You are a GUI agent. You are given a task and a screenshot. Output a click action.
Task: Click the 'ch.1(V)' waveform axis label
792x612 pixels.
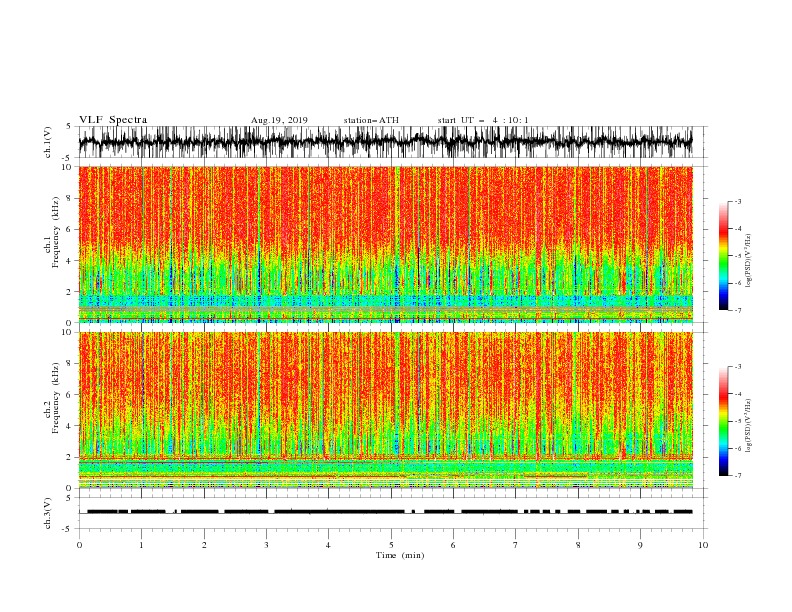click(48, 142)
